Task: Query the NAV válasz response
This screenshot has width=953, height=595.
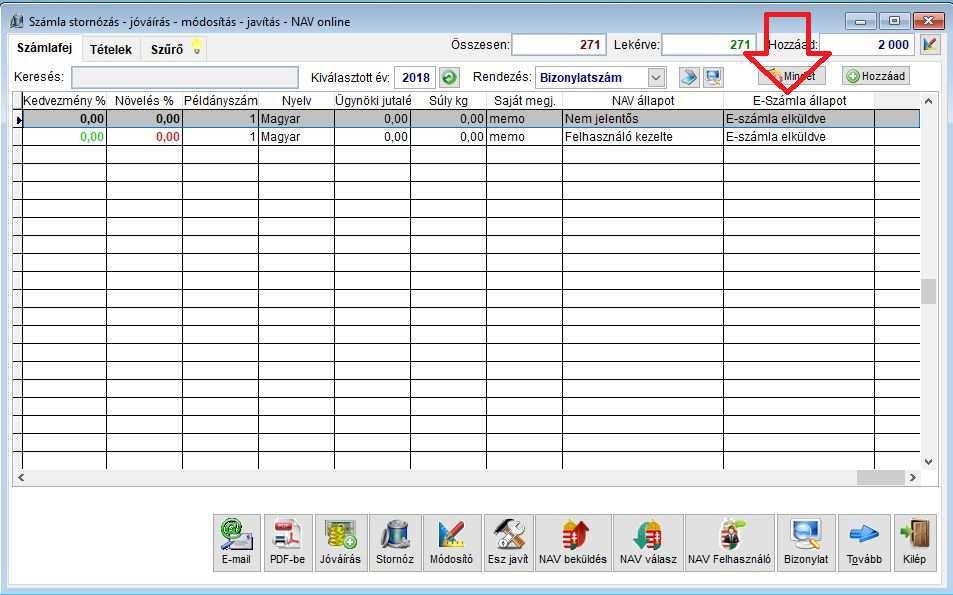Action: coord(649,543)
